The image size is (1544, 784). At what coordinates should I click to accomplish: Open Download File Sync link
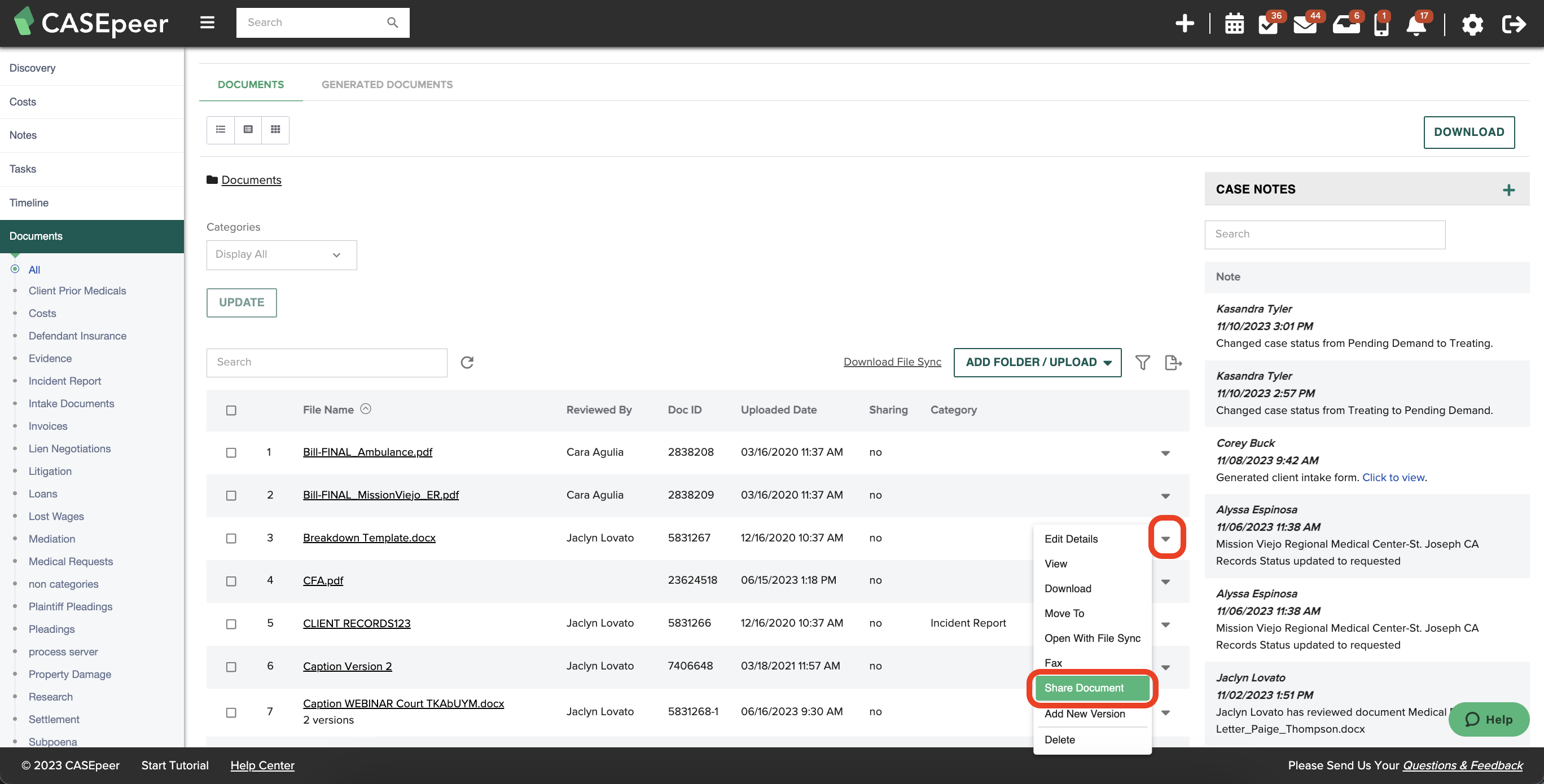coord(892,362)
